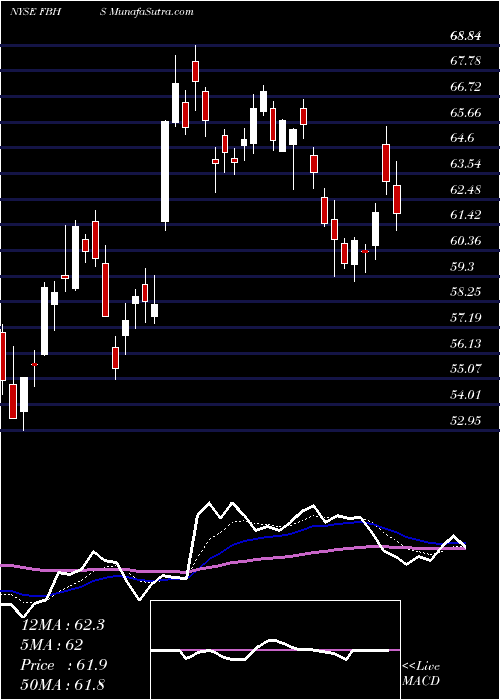
Task: Select the 58.25 price axis label
Action: 466,292
